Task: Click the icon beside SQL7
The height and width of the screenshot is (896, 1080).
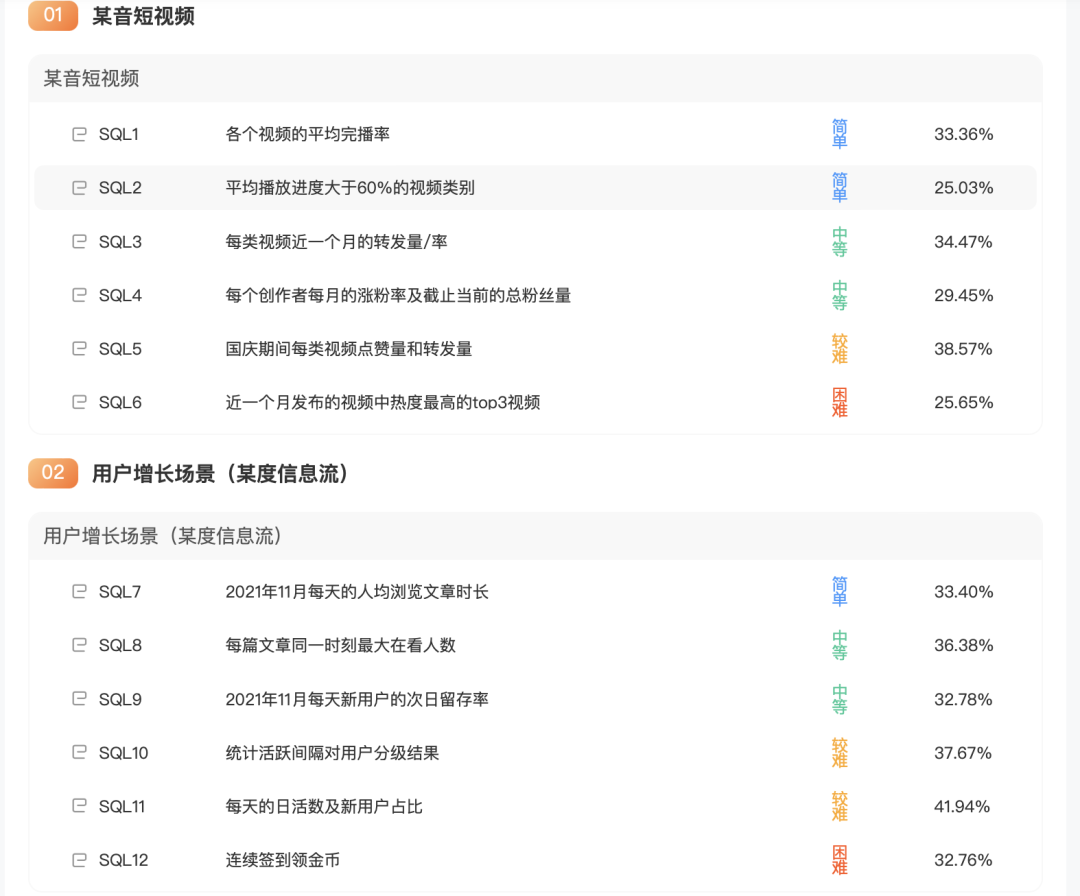Action: 79,592
